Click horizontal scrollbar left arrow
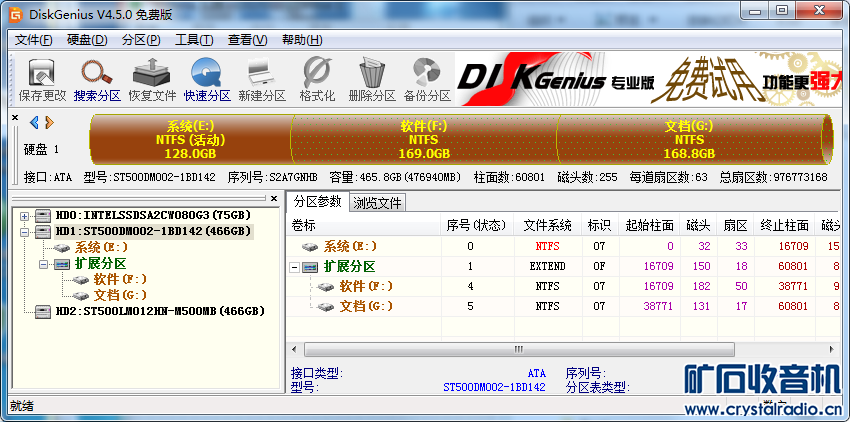The image size is (850, 422). point(294,349)
